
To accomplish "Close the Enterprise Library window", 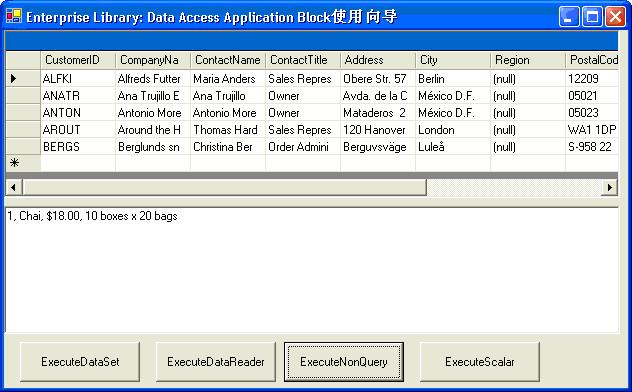I will click(x=615, y=17).
